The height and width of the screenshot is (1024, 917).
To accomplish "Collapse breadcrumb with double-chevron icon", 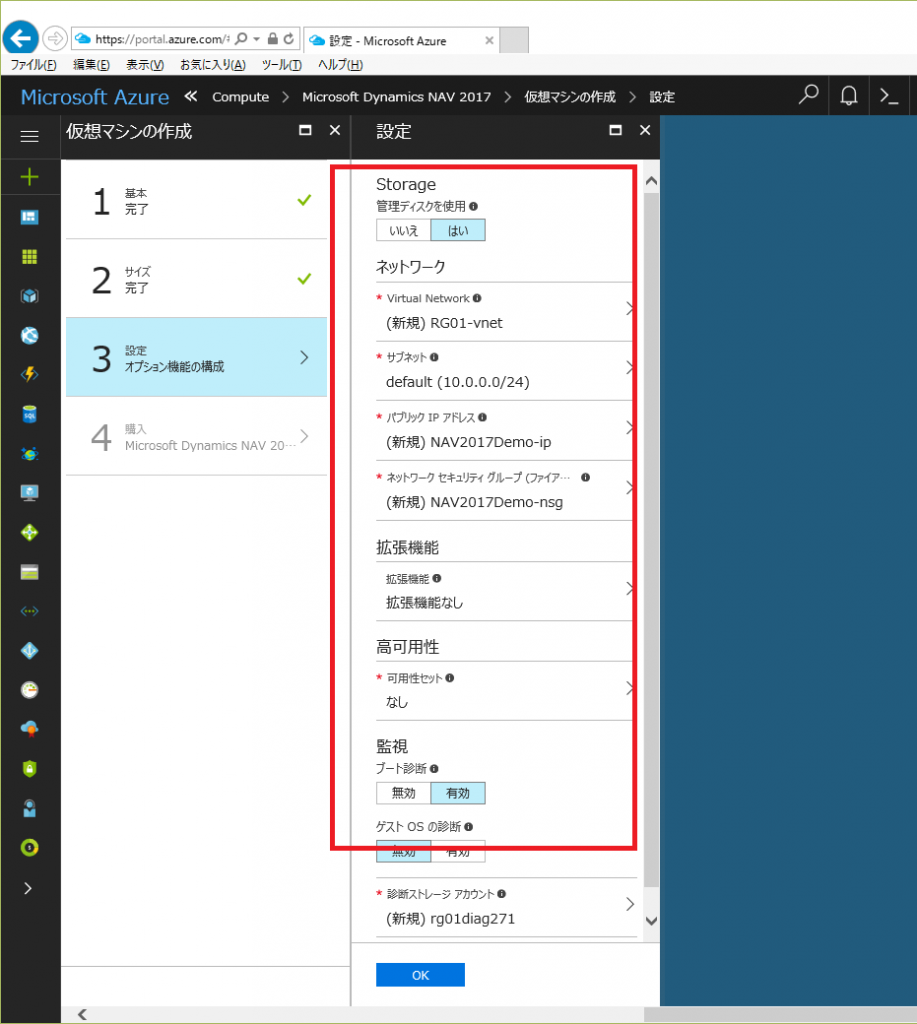I will pos(191,97).
